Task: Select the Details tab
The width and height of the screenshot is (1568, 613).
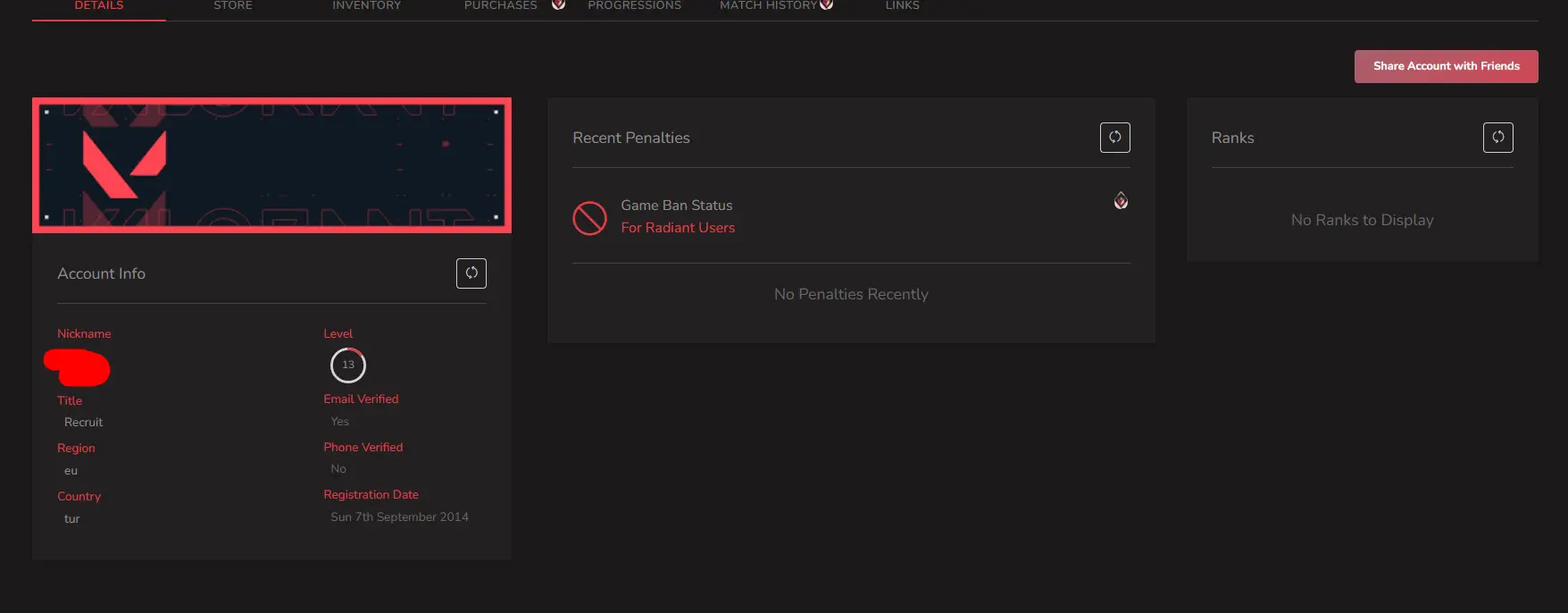Action: tap(99, 5)
